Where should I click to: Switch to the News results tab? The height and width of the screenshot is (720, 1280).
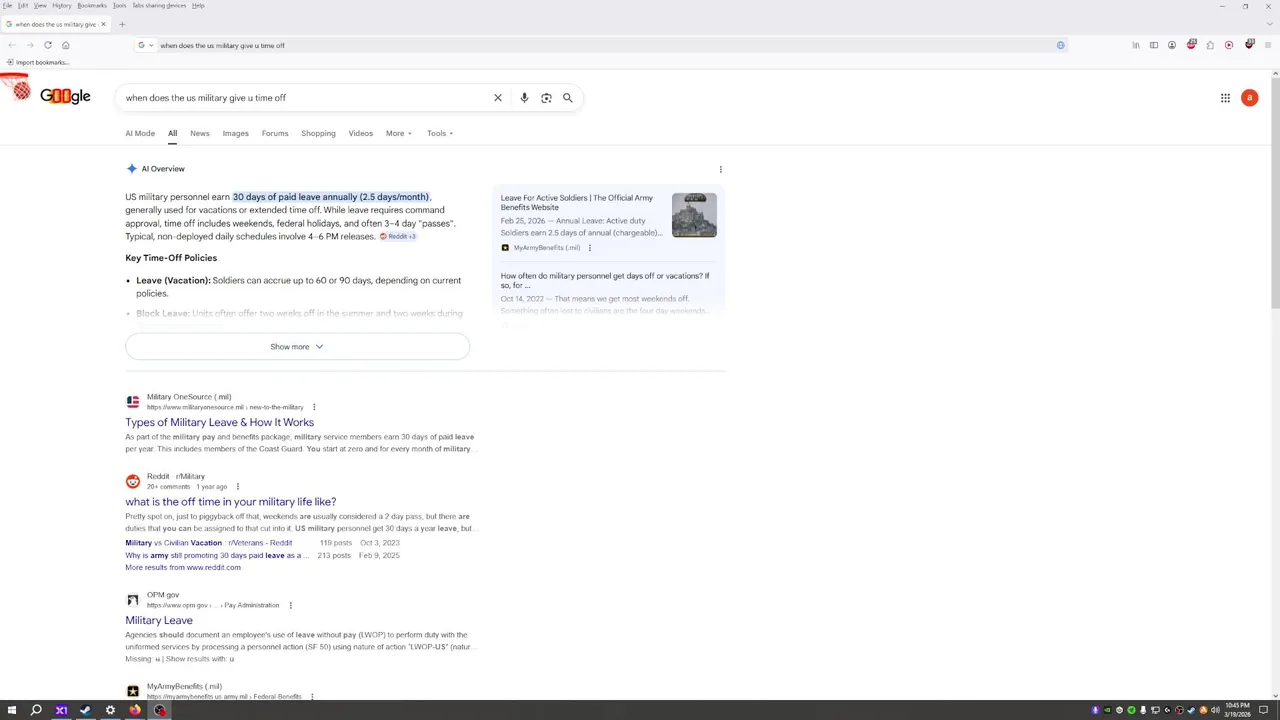pos(200,133)
